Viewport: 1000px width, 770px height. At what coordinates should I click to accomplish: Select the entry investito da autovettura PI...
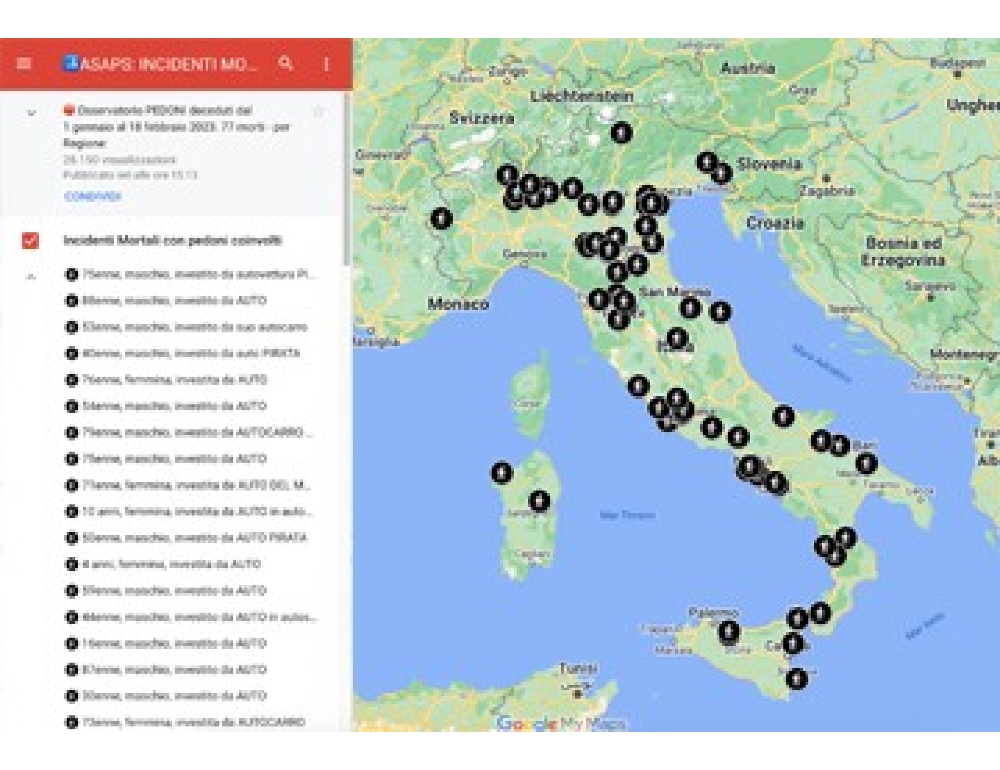point(190,274)
